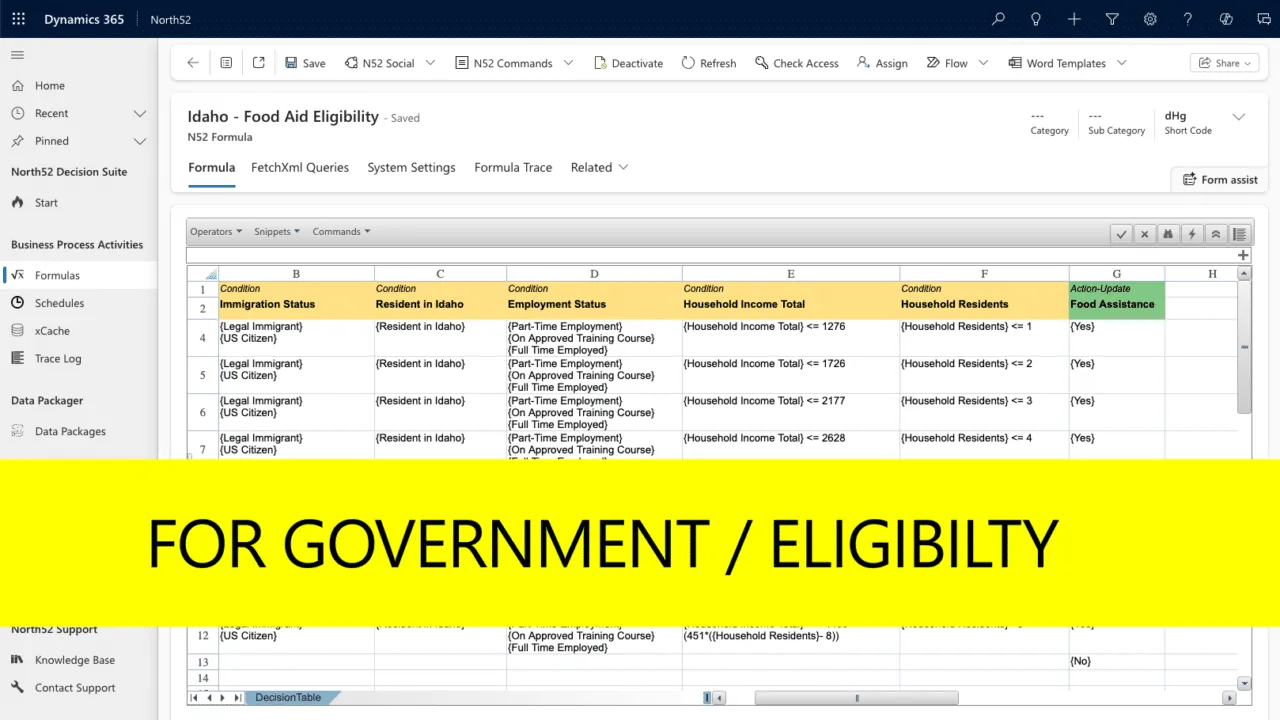The image size is (1280, 720).
Task: Expand the Recent section chevron
Action: (139, 114)
